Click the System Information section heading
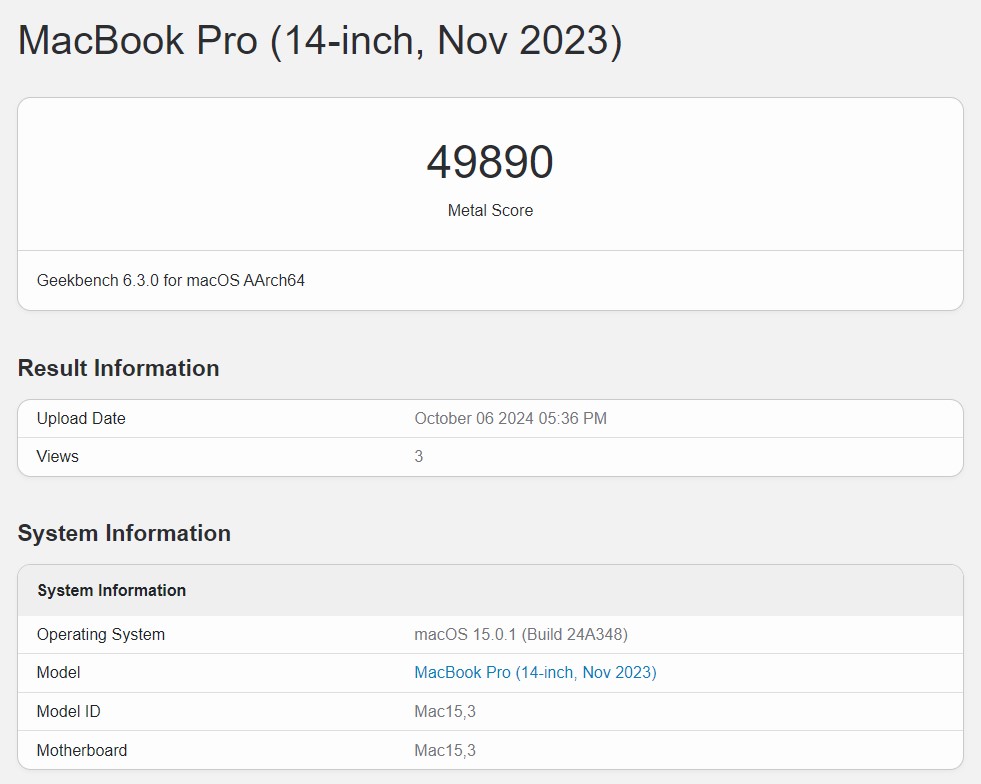Screen dimensions: 981x784 (x=124, y=533)
